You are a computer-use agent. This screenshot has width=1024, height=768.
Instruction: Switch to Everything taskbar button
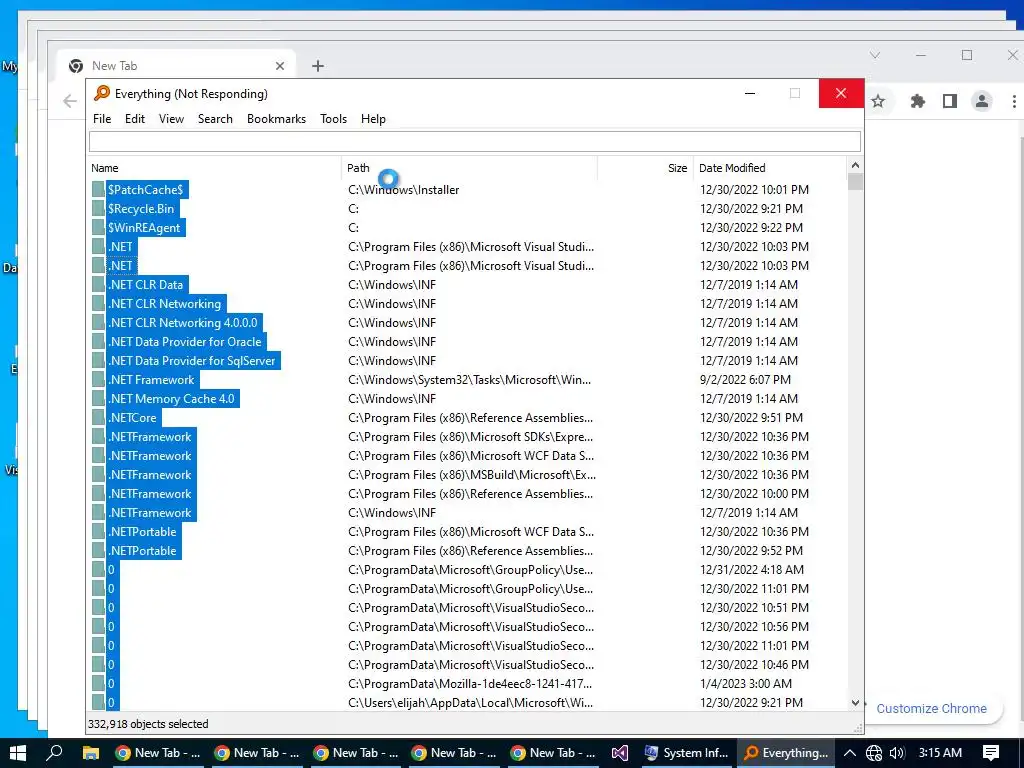click(786, 753)
